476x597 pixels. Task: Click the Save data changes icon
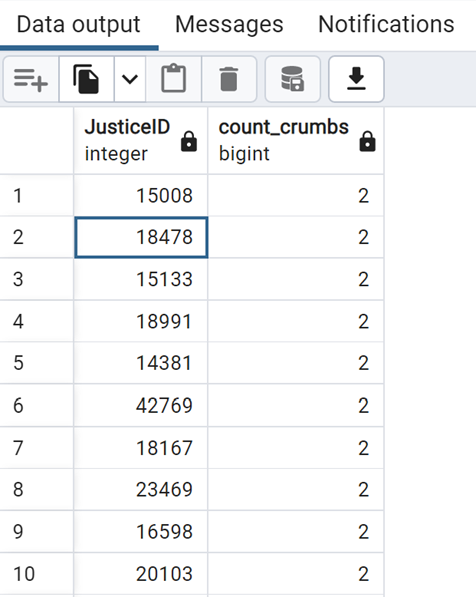(292, 79)
